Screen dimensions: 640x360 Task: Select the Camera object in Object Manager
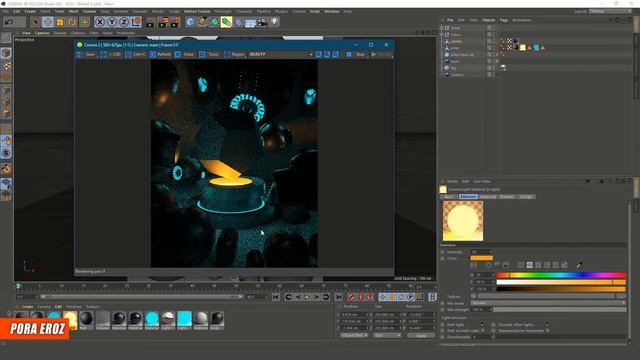pyautogui.click(x=457, y=75)
